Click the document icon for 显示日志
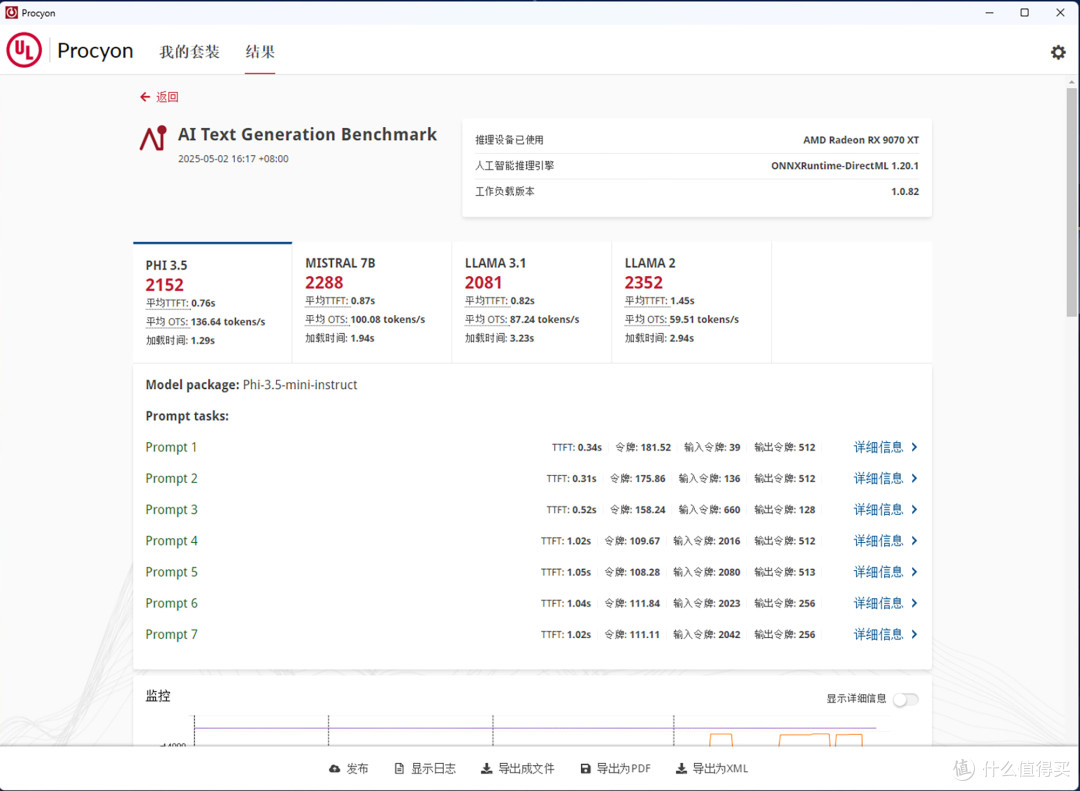Image resolution: width=1080 pixels, height=791 pixels. click(399, 768)
